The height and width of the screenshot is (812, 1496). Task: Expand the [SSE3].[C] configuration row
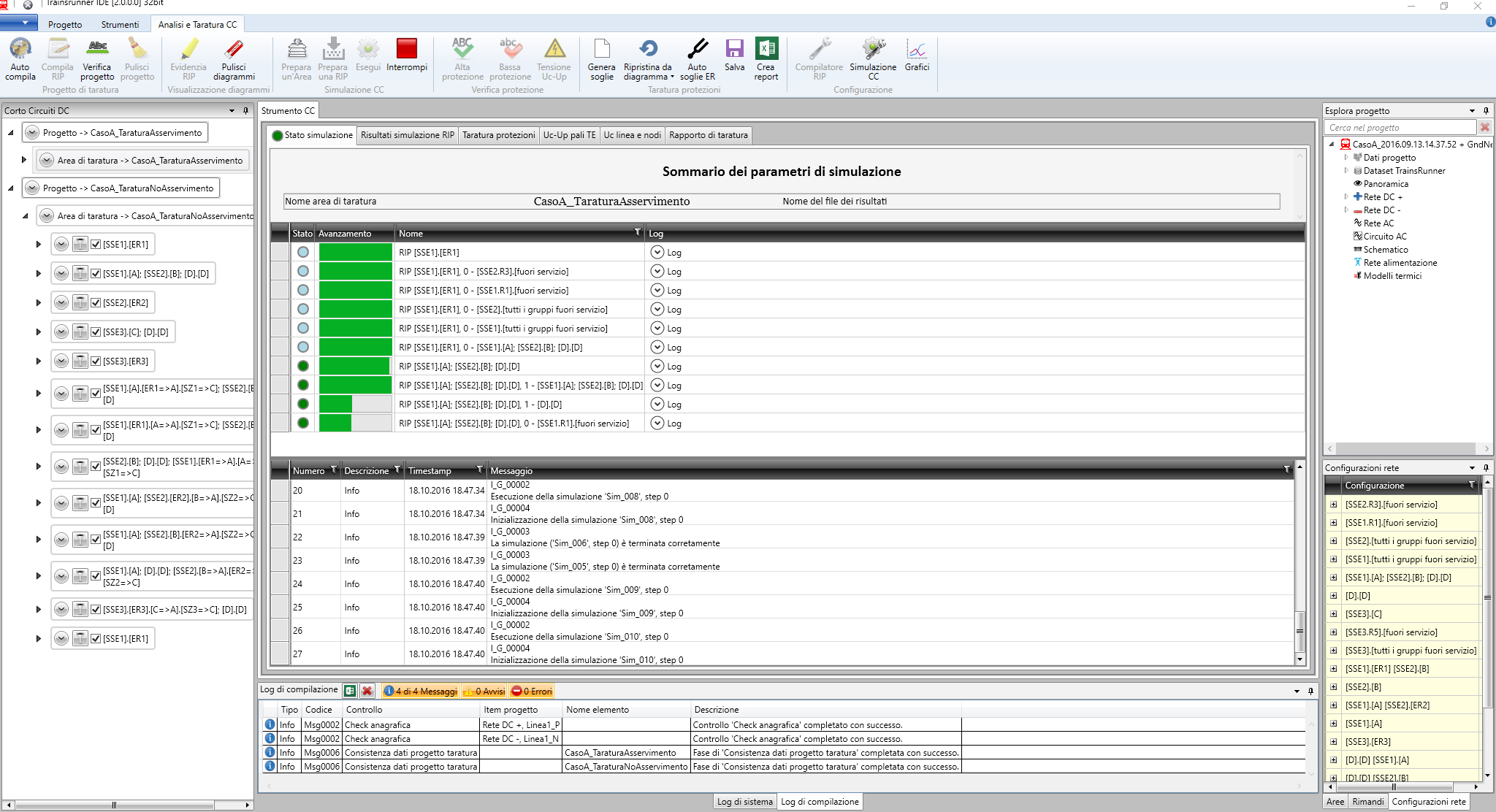coord(1333,614)
